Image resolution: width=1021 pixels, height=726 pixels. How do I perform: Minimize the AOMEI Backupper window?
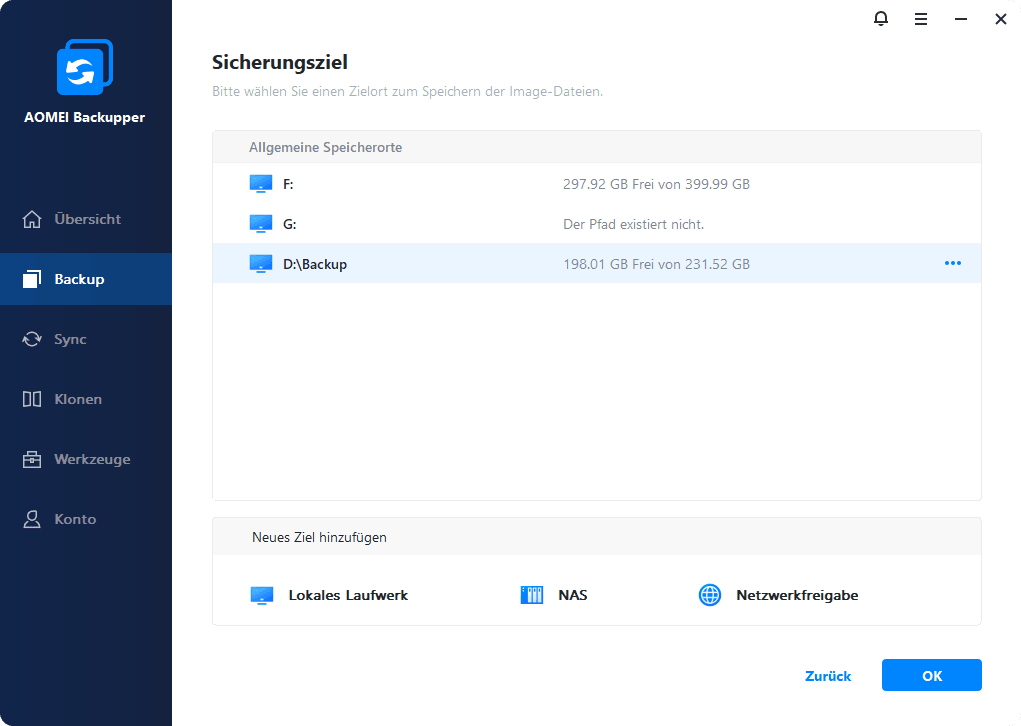[x=960, y=19]
